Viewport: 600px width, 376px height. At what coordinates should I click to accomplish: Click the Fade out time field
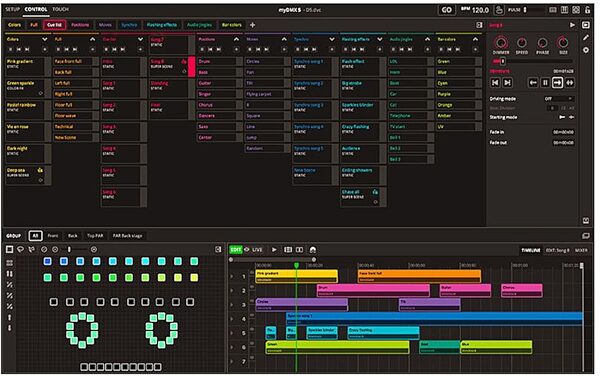563,143
